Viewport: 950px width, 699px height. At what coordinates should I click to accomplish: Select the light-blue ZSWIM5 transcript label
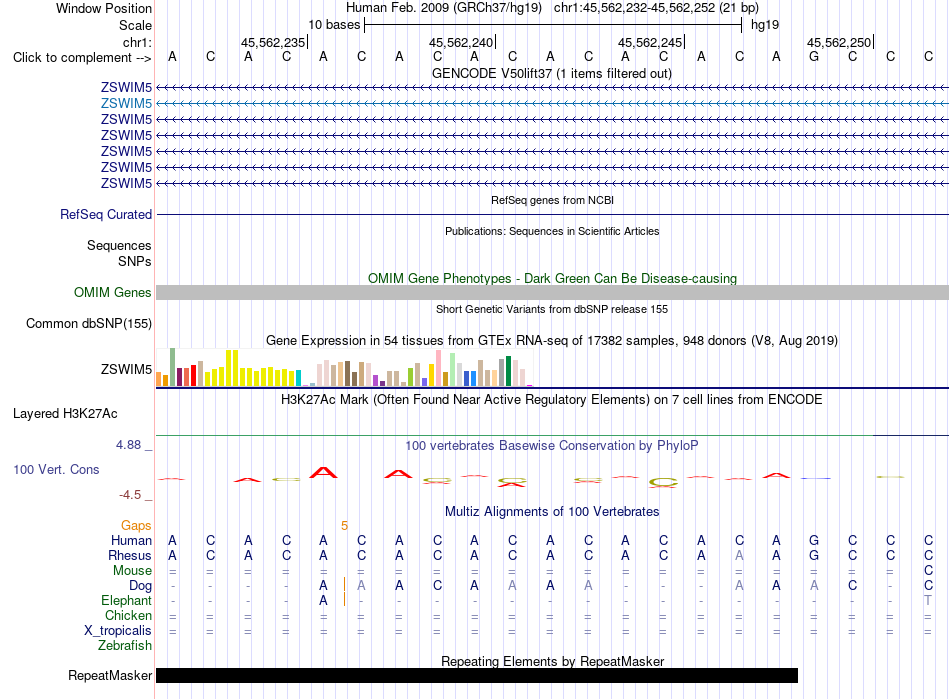tap(126, 104)
